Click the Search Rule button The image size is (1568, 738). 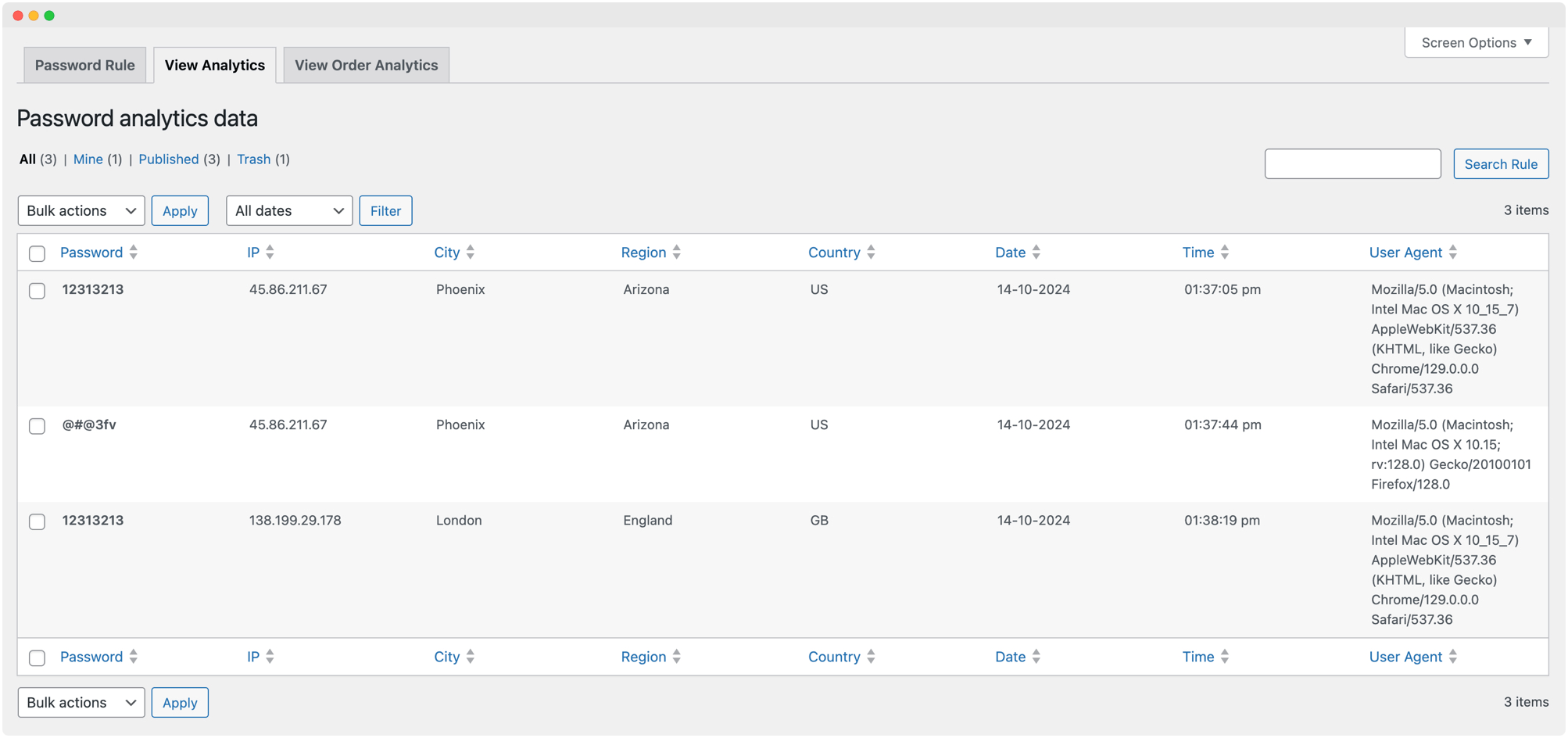tap(1500, 163)
